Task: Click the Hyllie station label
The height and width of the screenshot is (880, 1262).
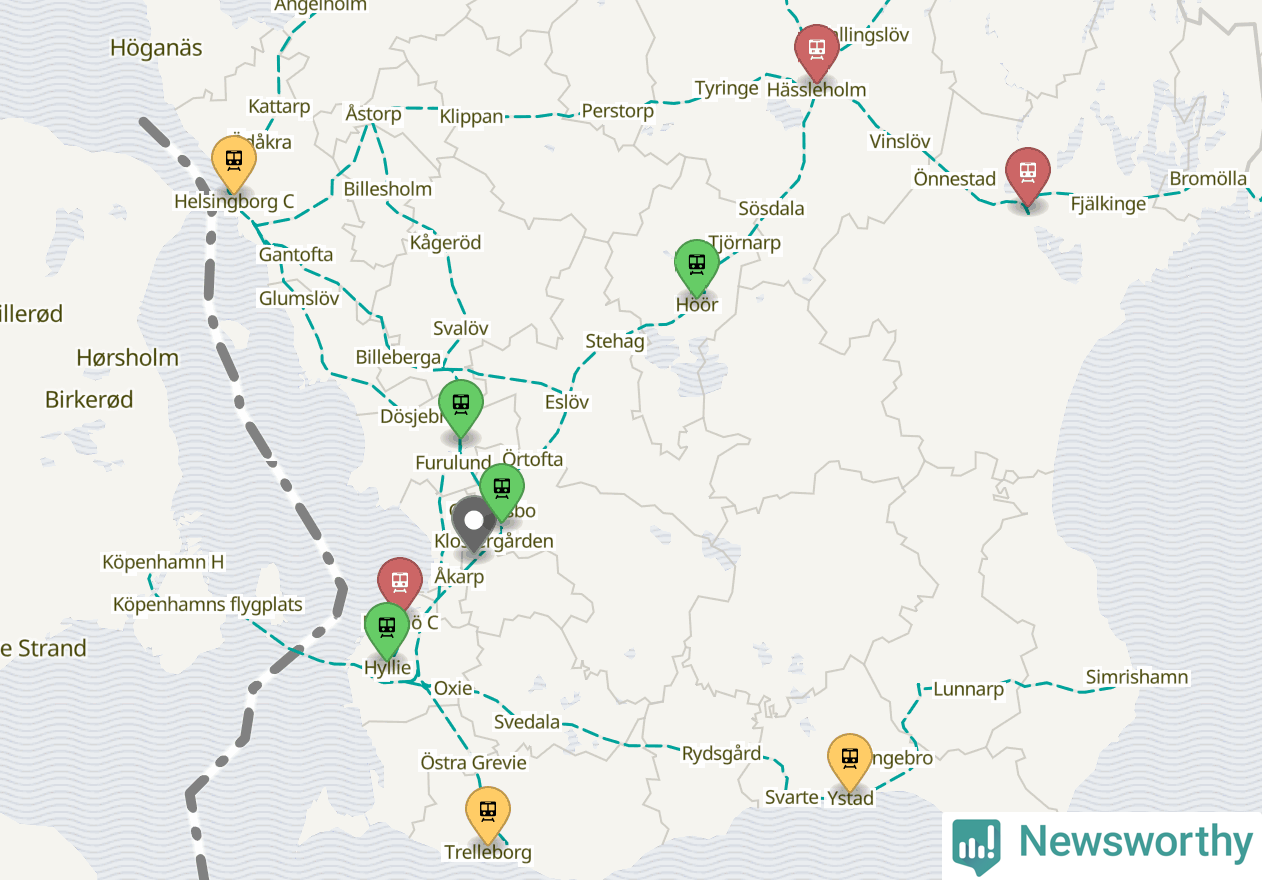Action: [387, 668]
